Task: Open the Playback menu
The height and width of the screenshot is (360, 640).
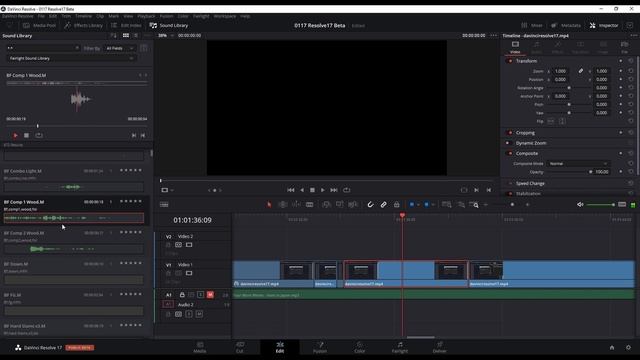Action: [146, 16]
